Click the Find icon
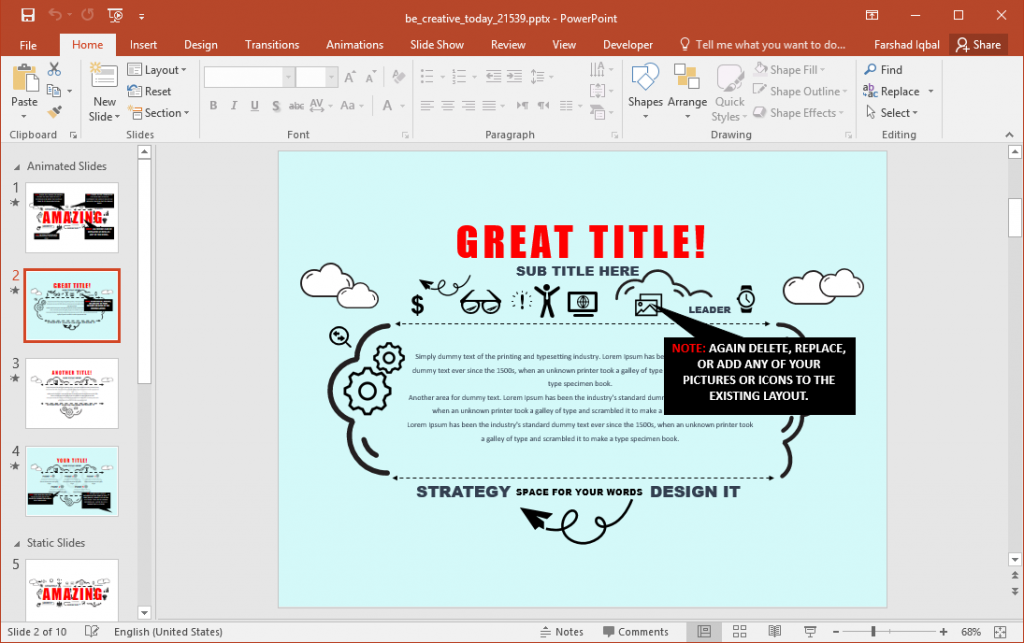Screen dimensions: 1024x643 (884, 69)
